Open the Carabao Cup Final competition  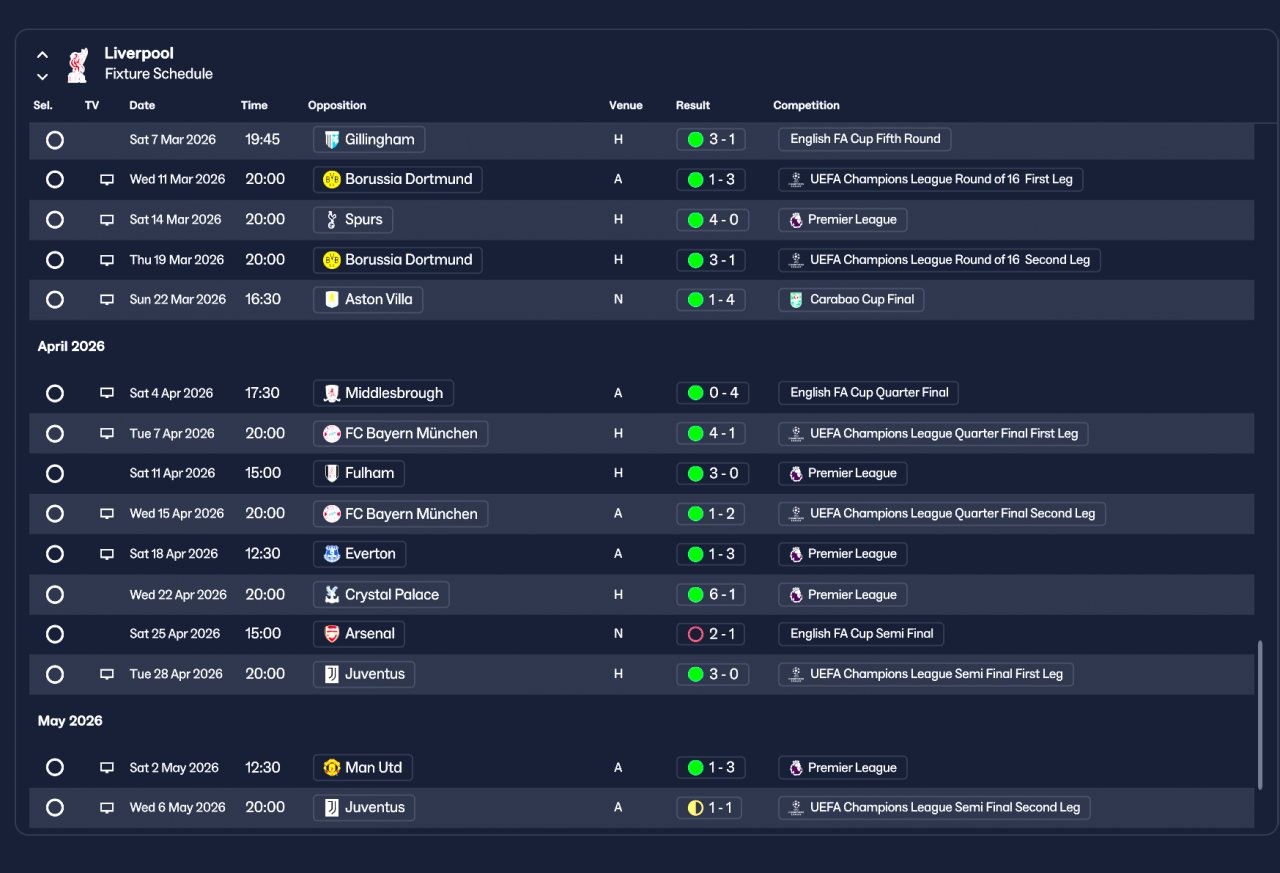(851, 299)
